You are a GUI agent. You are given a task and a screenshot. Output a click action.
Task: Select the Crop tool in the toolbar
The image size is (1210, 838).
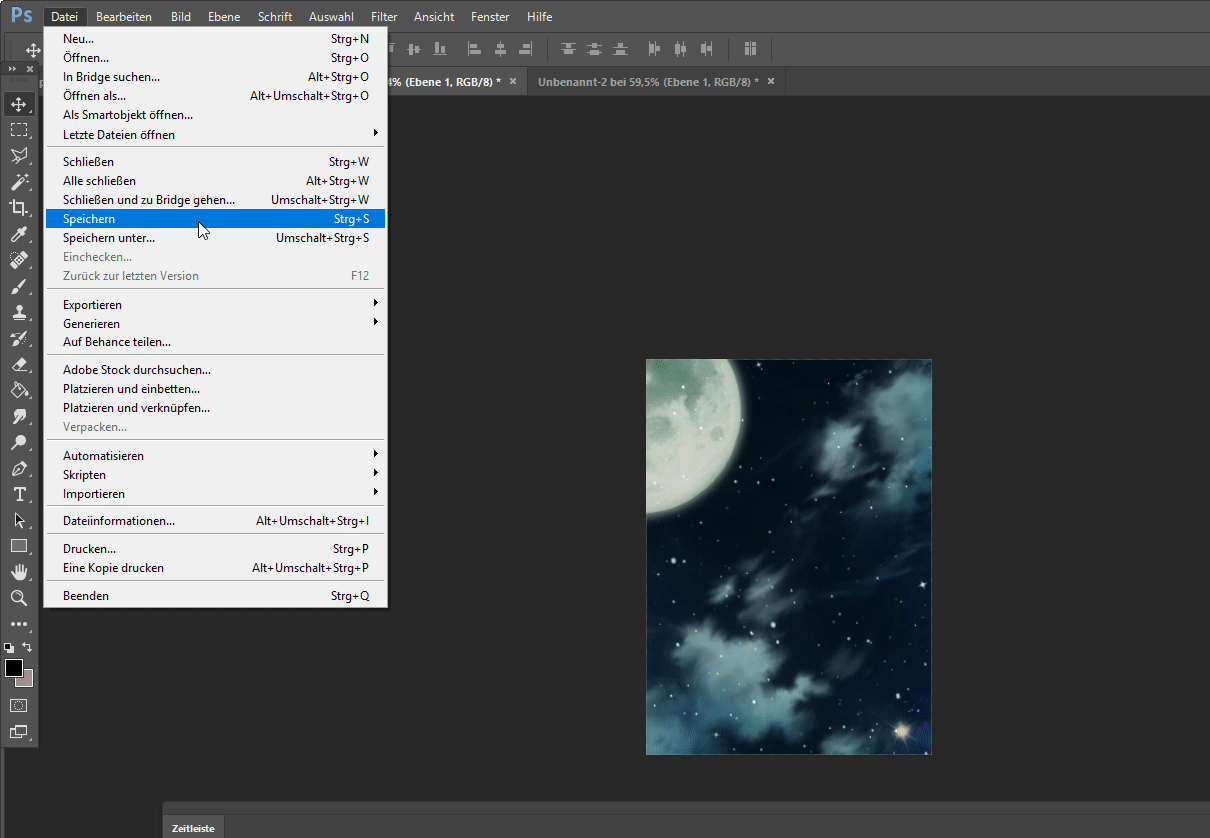[18, 208]
